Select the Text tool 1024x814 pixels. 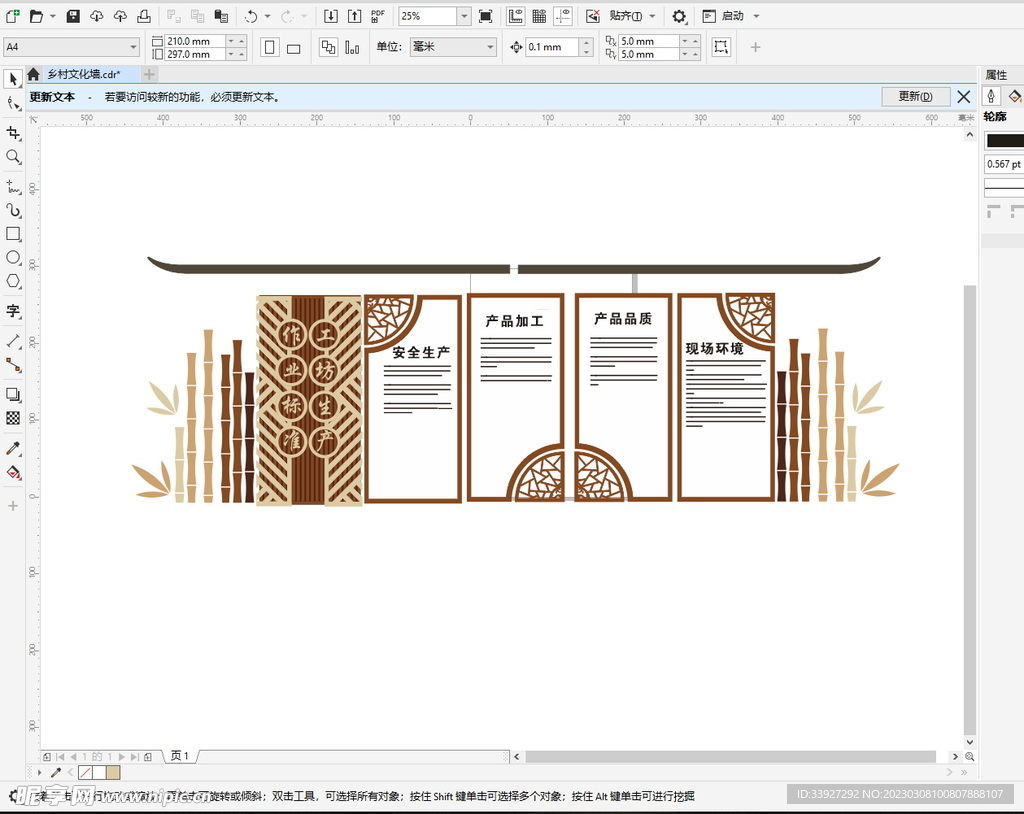coord(13,311)
